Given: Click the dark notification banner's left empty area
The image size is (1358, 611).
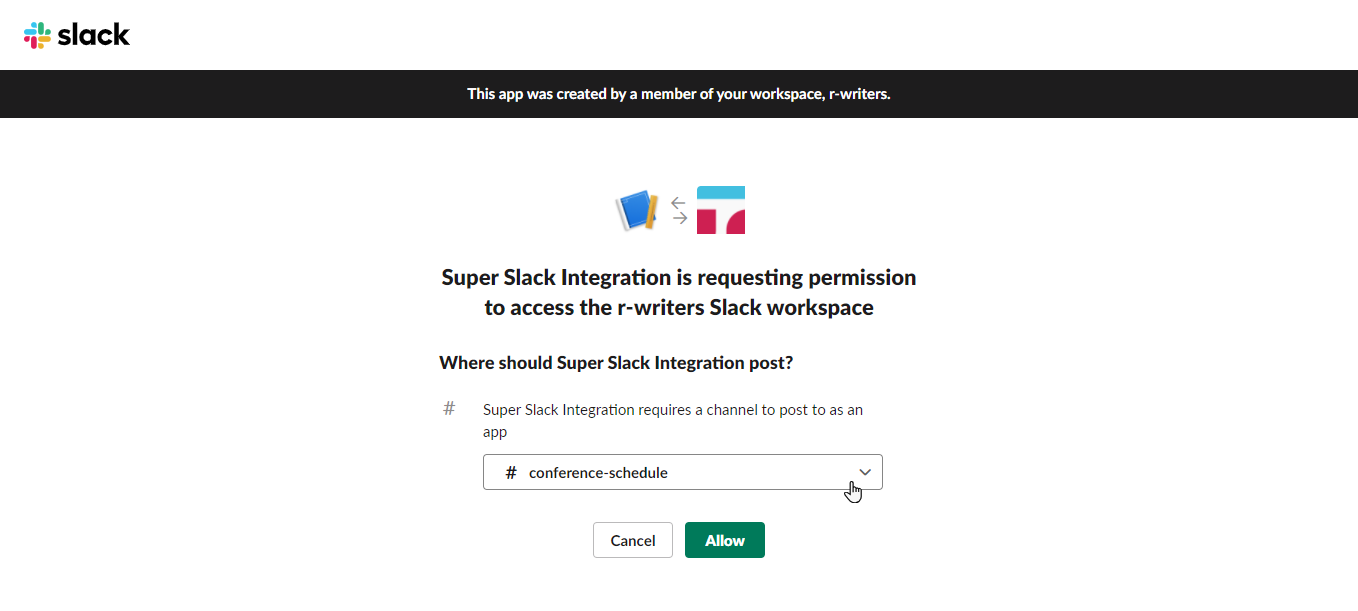Looking at the screenshot, I should point(200,94).
